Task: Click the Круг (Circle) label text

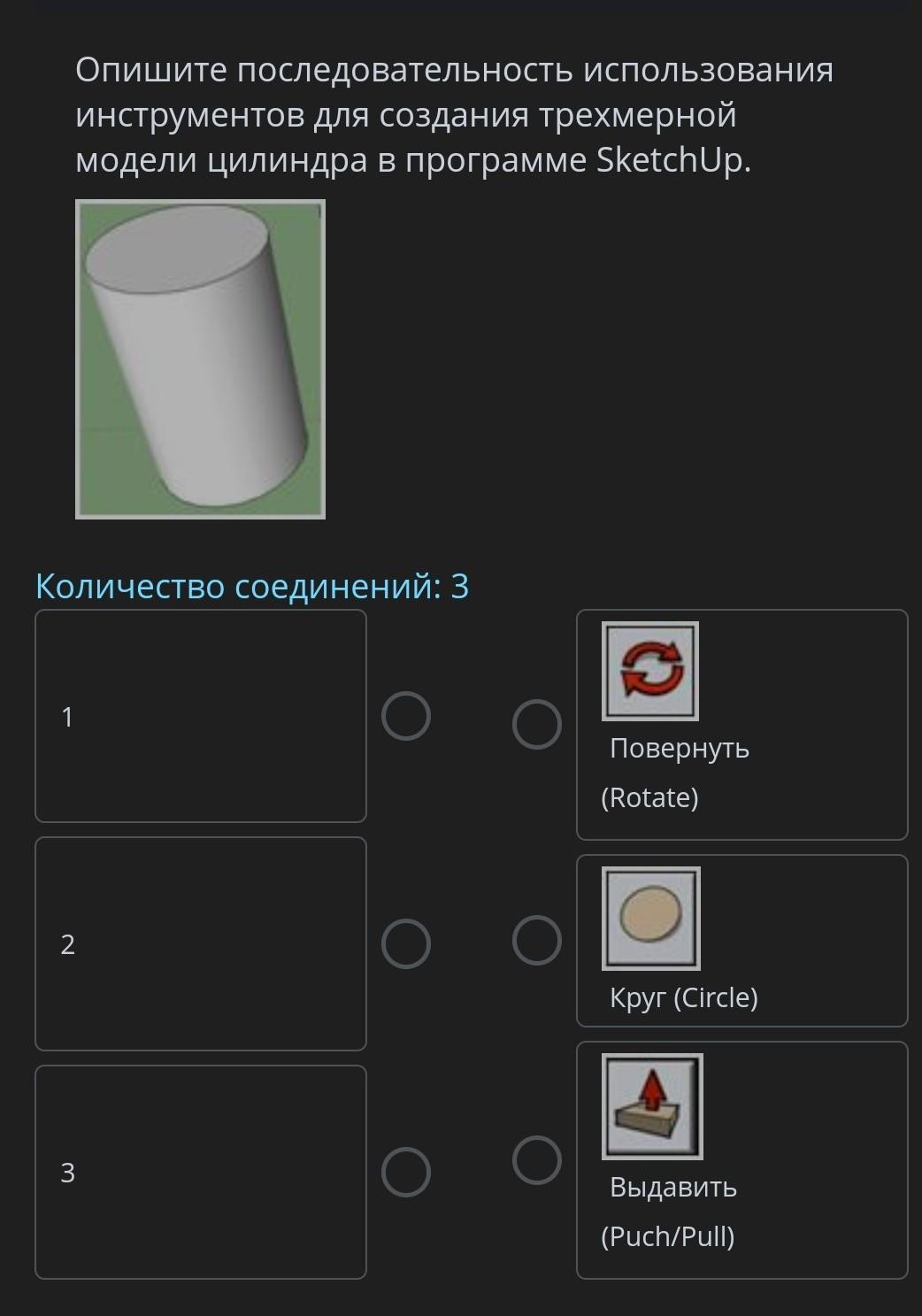Action: tap(684, 997)
